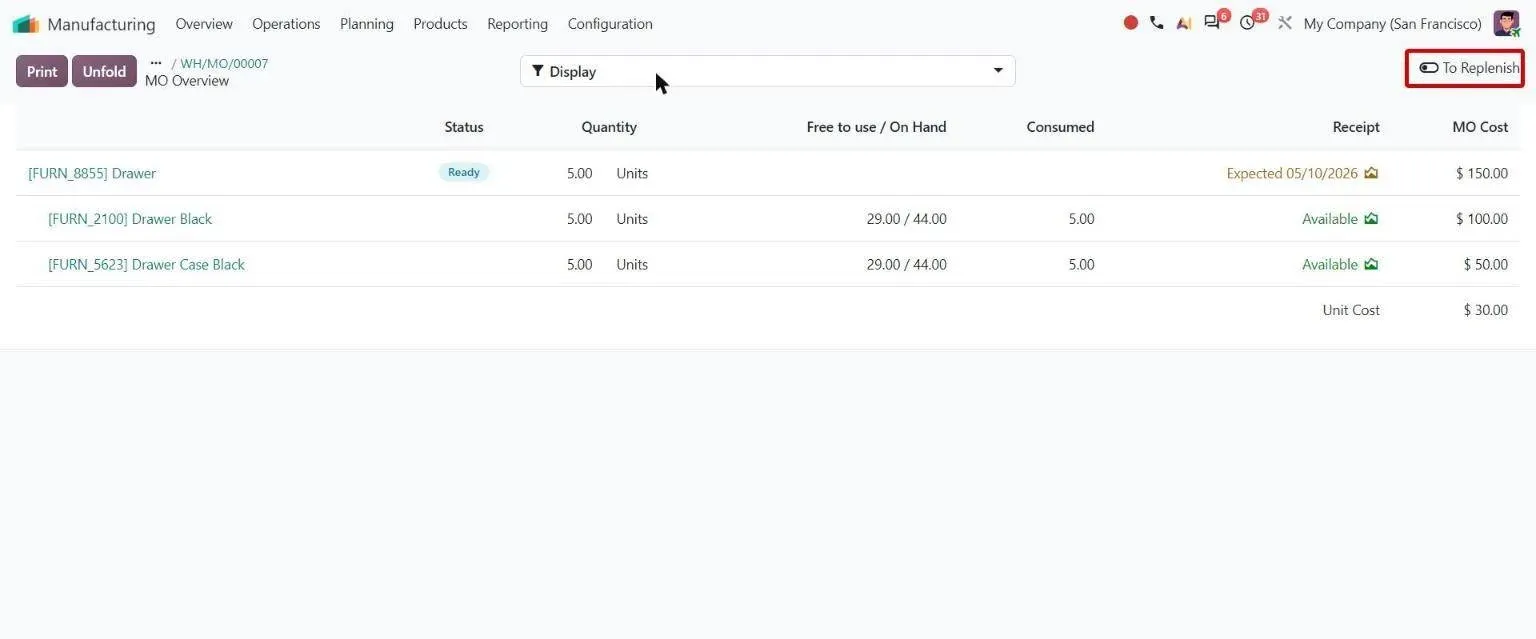
Task: Click the Unfold button
Action: pos(104,71)
